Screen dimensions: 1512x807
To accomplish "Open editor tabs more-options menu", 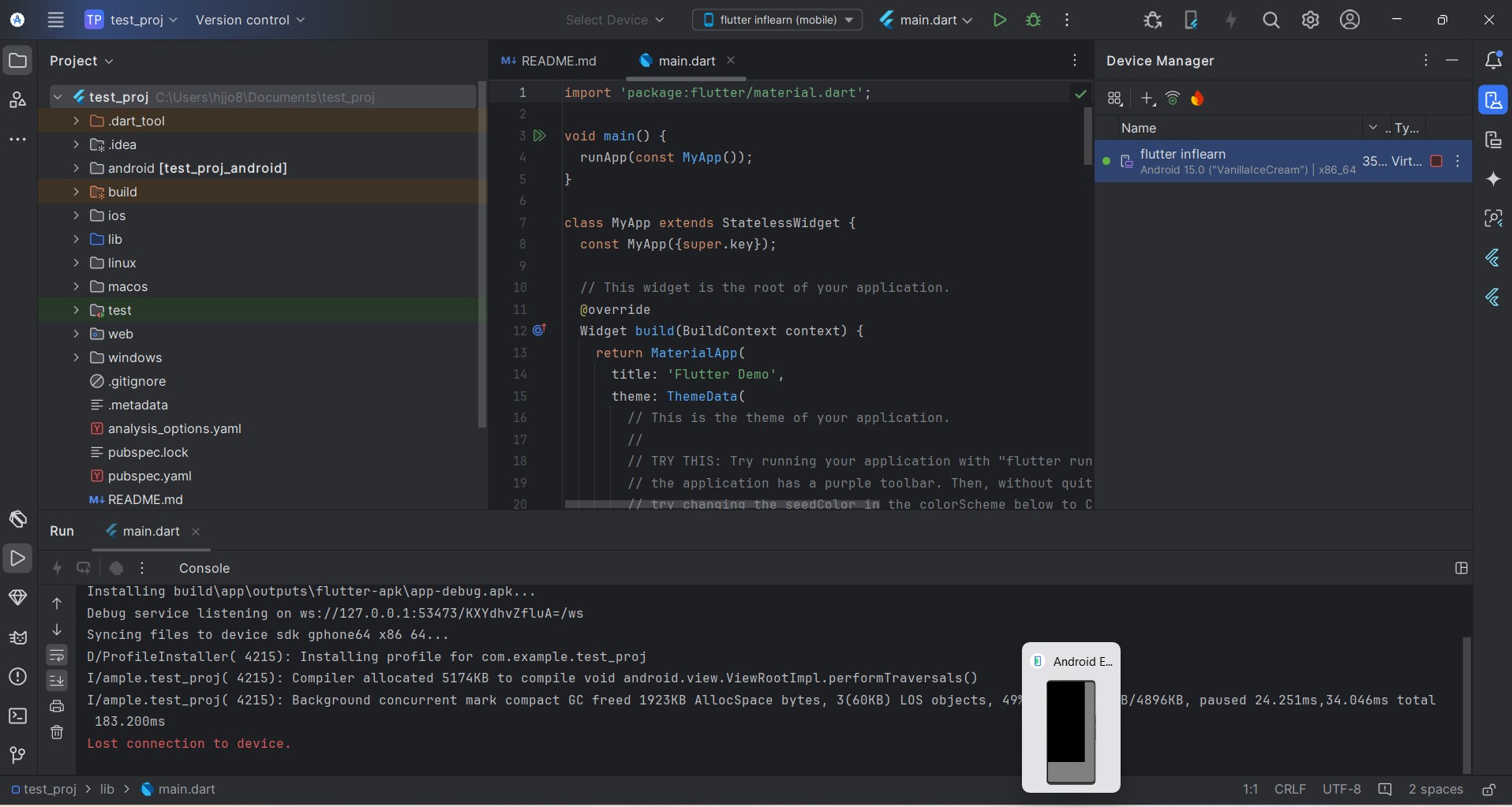I will (1075, 61).
